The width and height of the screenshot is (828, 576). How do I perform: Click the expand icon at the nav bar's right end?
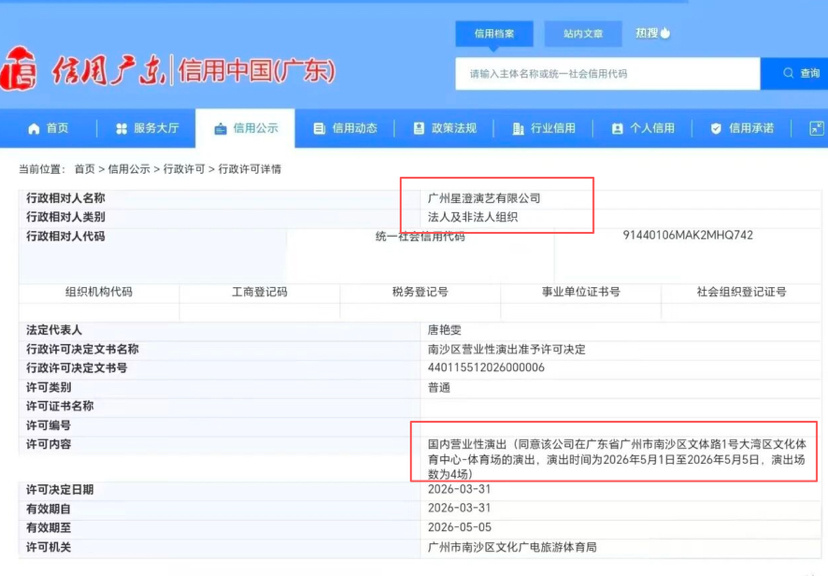[x=816, y=129]
